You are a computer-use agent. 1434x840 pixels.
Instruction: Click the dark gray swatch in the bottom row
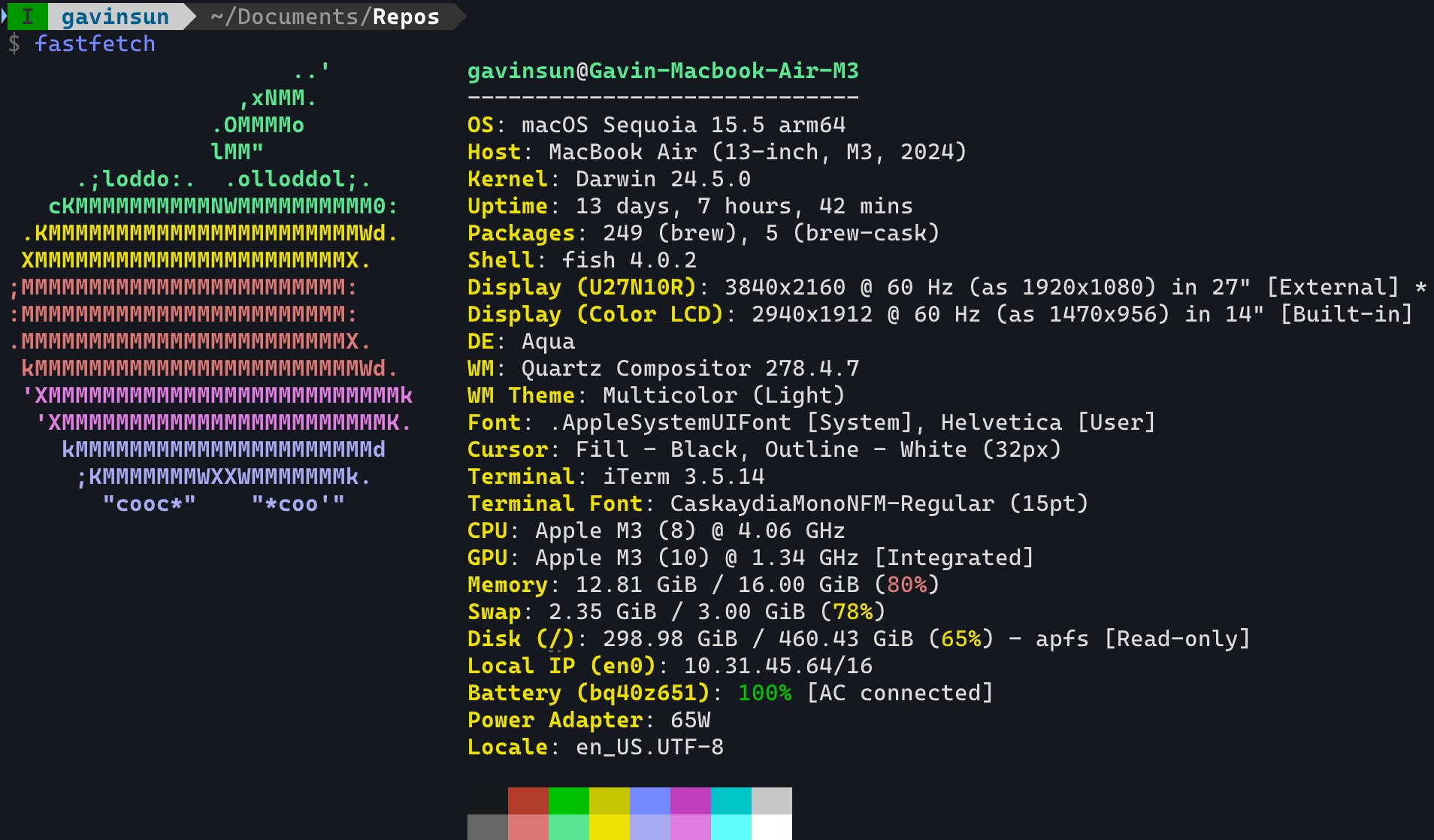click(488, 827)
